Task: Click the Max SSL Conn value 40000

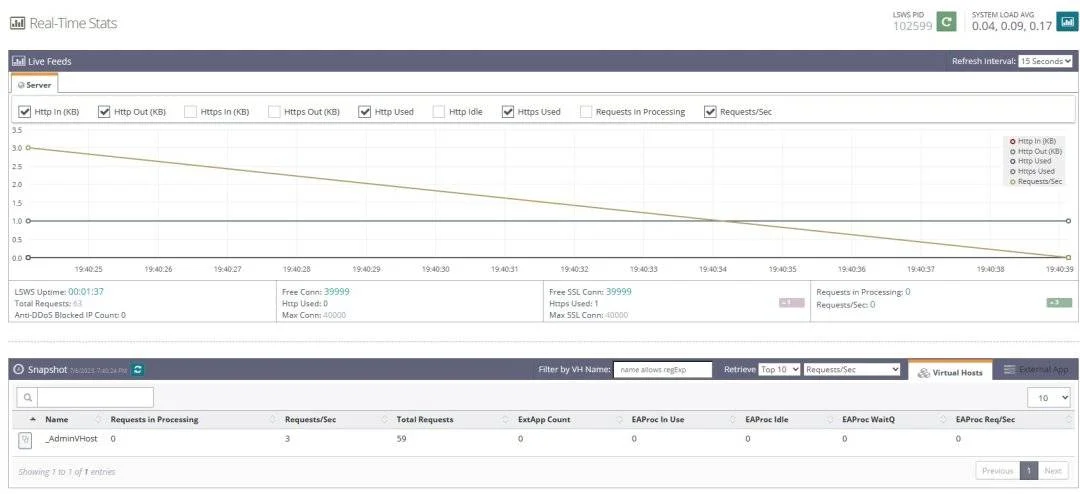Action: 616,315
